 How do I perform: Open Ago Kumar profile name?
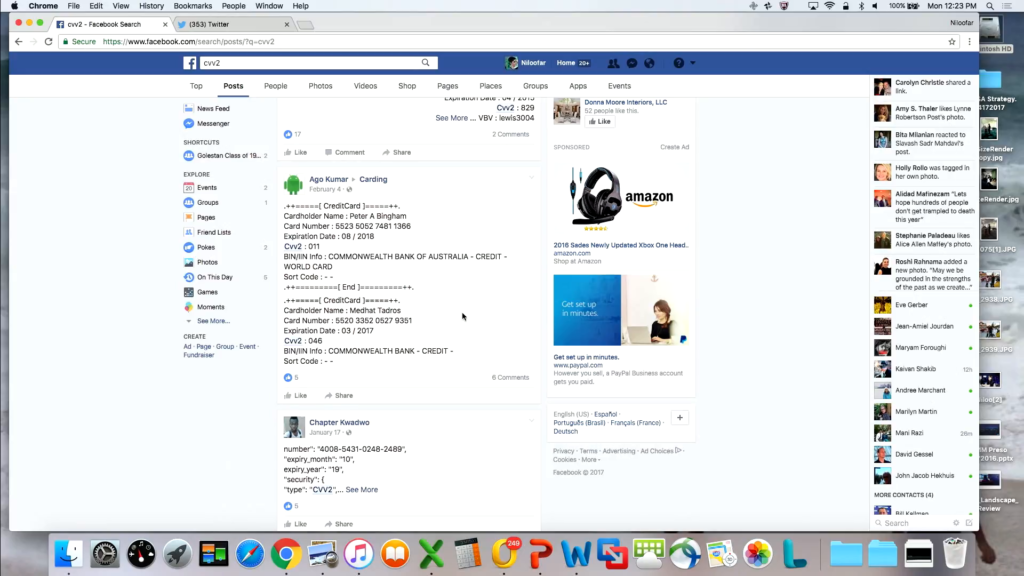(x=328, y=180)
